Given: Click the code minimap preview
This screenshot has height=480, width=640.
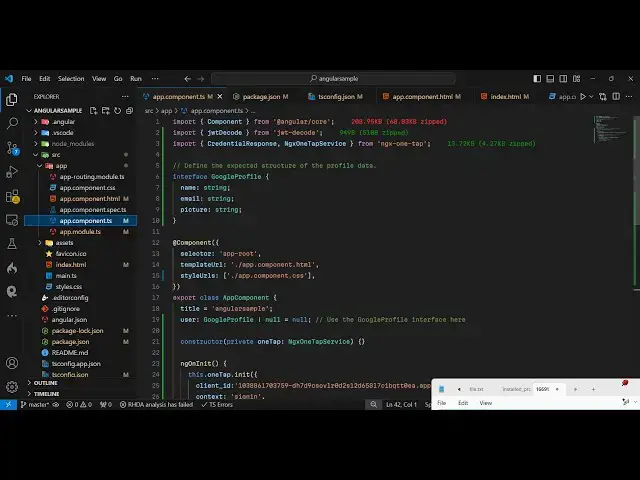Looking at the screenshot, I should [611, 130].
